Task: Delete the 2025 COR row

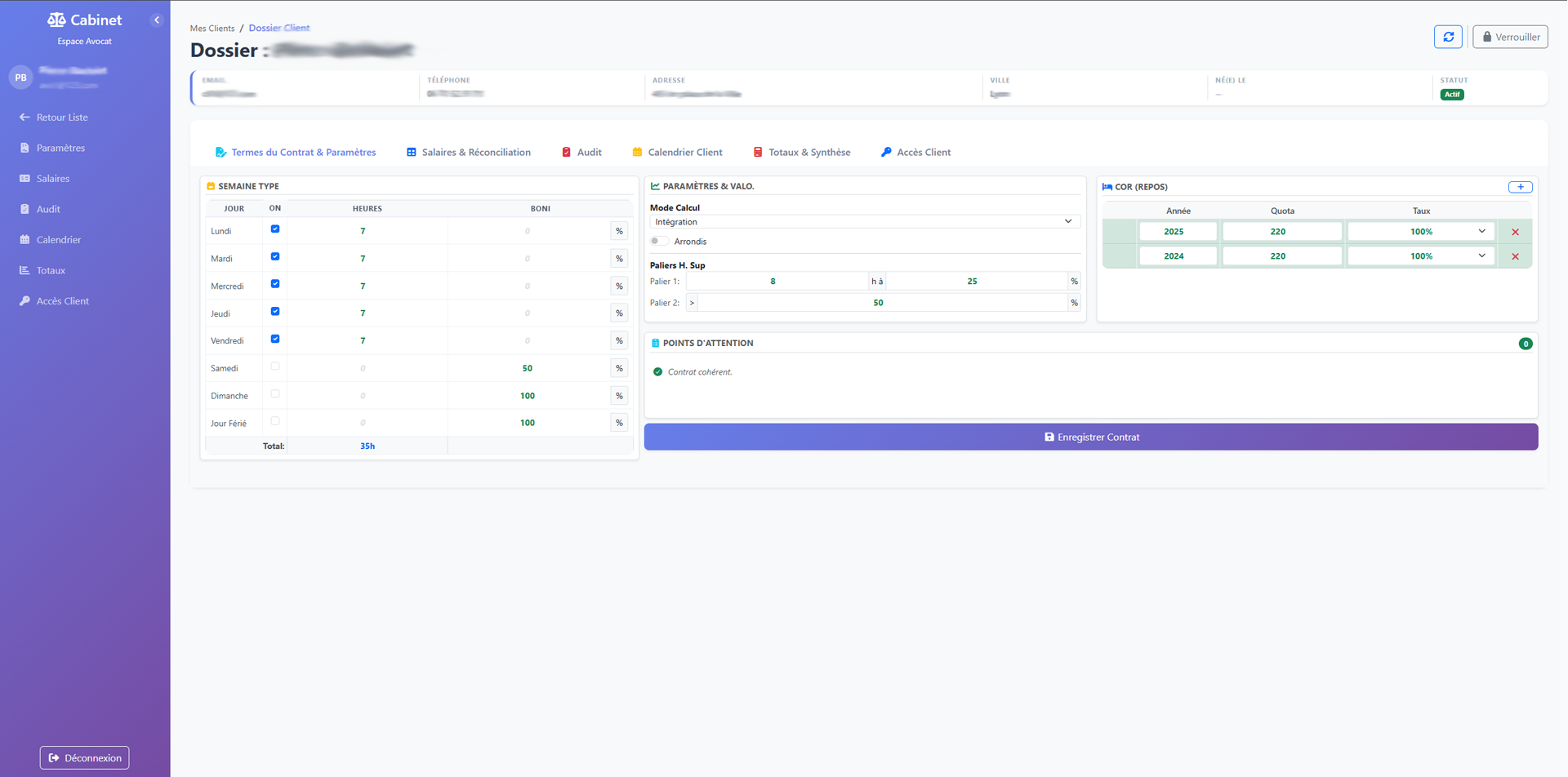Action: tap(1515, 232)
